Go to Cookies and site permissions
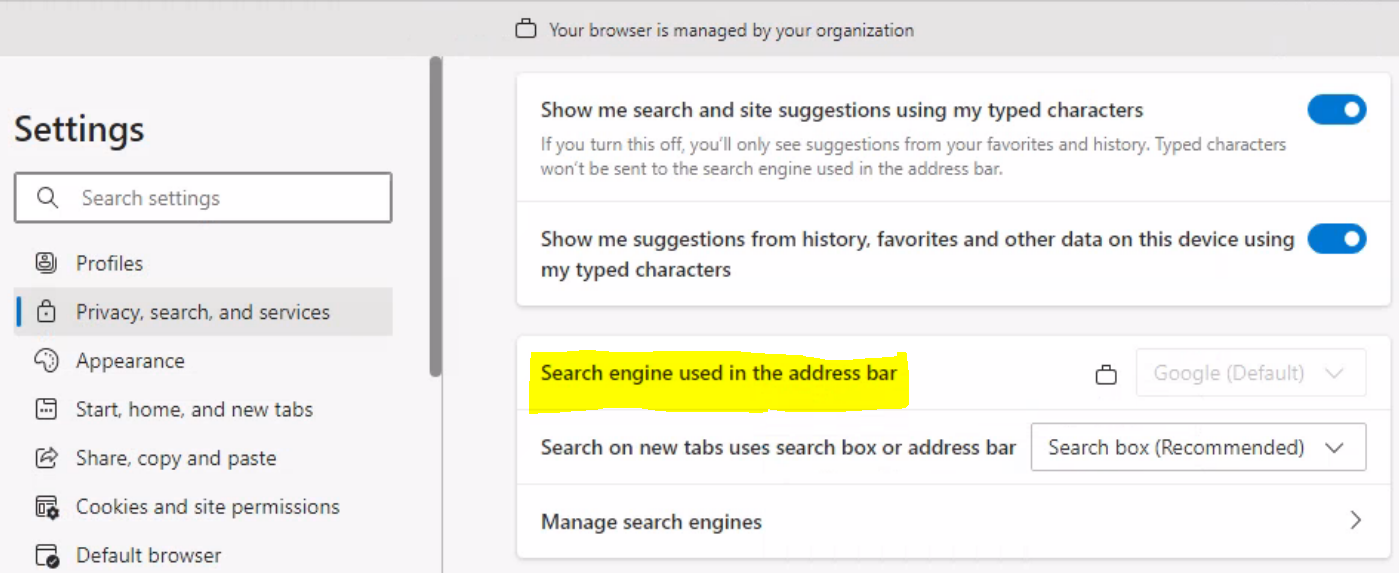Screen dimensions: 1399x573 click(x=207, y=507)
